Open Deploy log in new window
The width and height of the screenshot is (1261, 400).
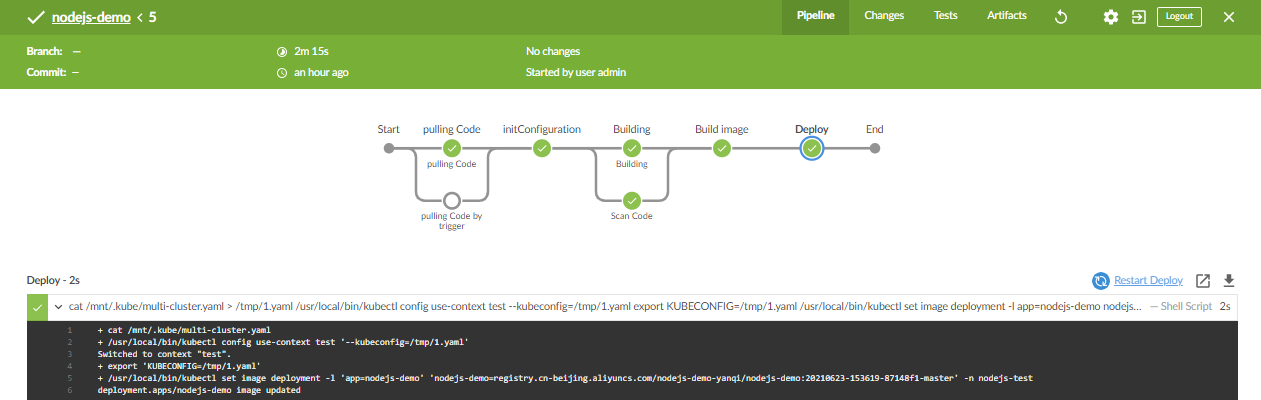[1204, 281]
